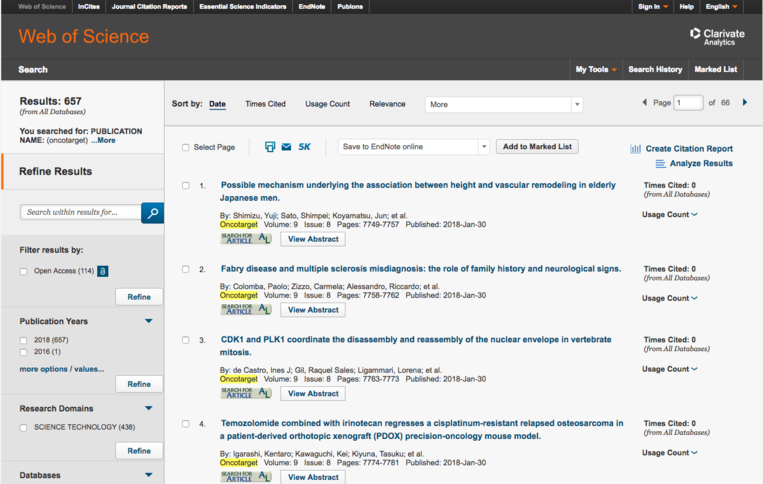The width and height of the screenshot is (763, 484).
Task: Open the My Tools menu
Action: pyautogui.click(x=596, y=70)
